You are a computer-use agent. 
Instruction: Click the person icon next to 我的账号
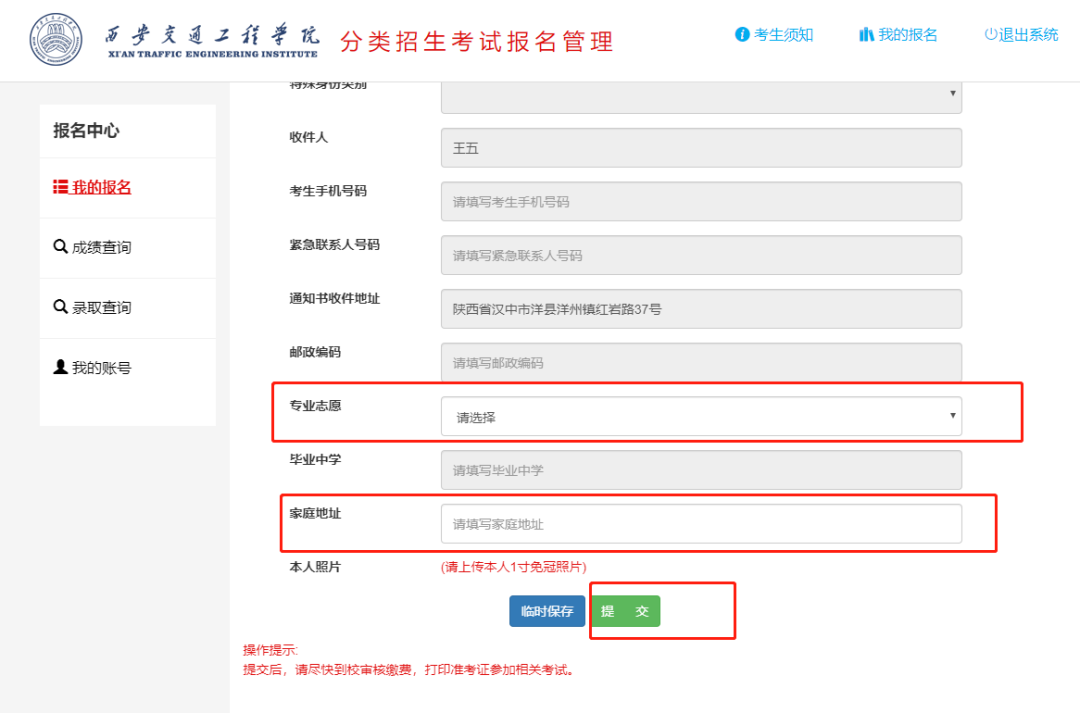[x=60, y=368]
